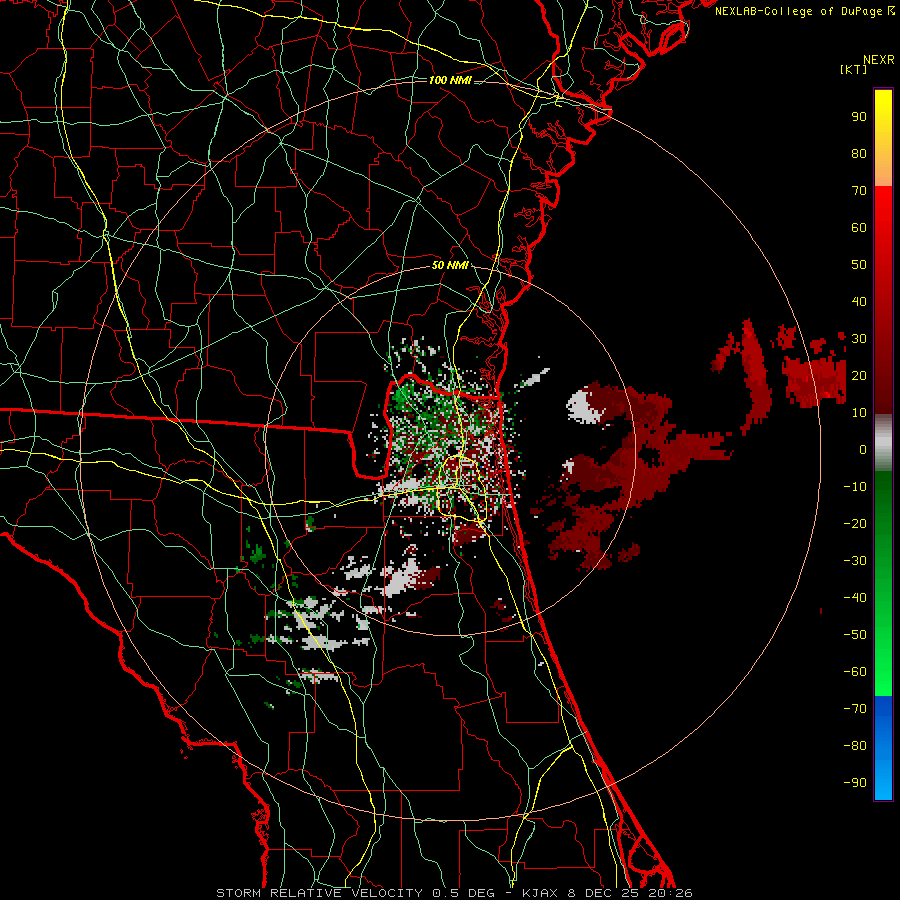This screenshot has height=900, width=900.
Task: Click the -50 value on the velocity scale
Action: tap(855, 635)
